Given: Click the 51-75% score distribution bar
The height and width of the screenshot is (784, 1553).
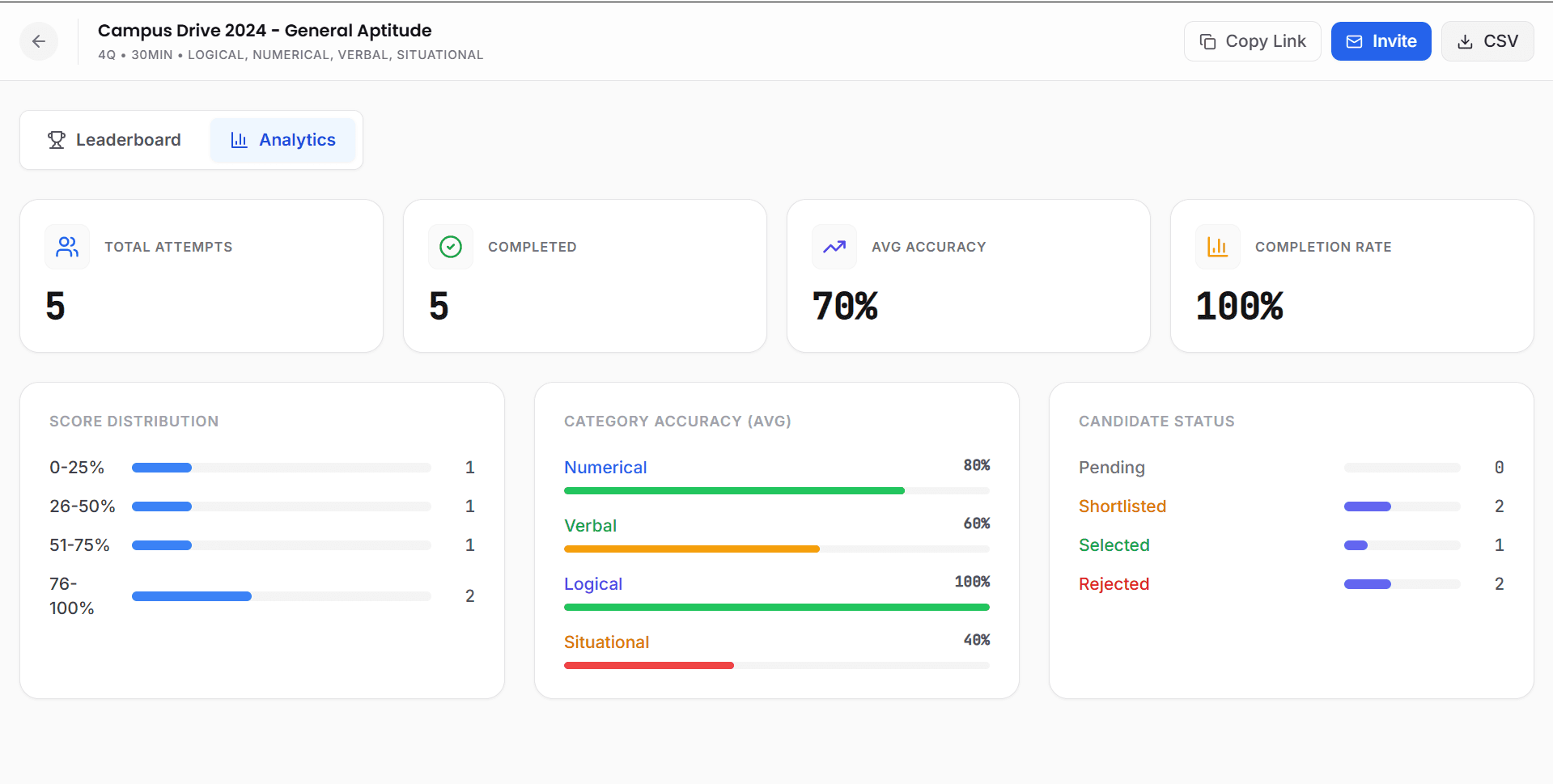Looking at the screenshot, I should [281, 545].
